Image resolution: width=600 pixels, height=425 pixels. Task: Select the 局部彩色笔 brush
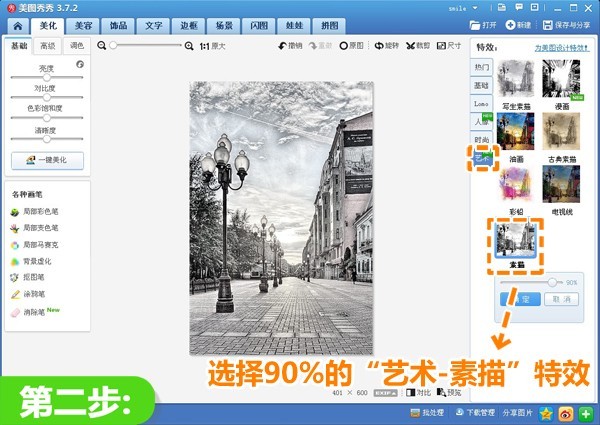pyautogui.click(x=34, y=212)
